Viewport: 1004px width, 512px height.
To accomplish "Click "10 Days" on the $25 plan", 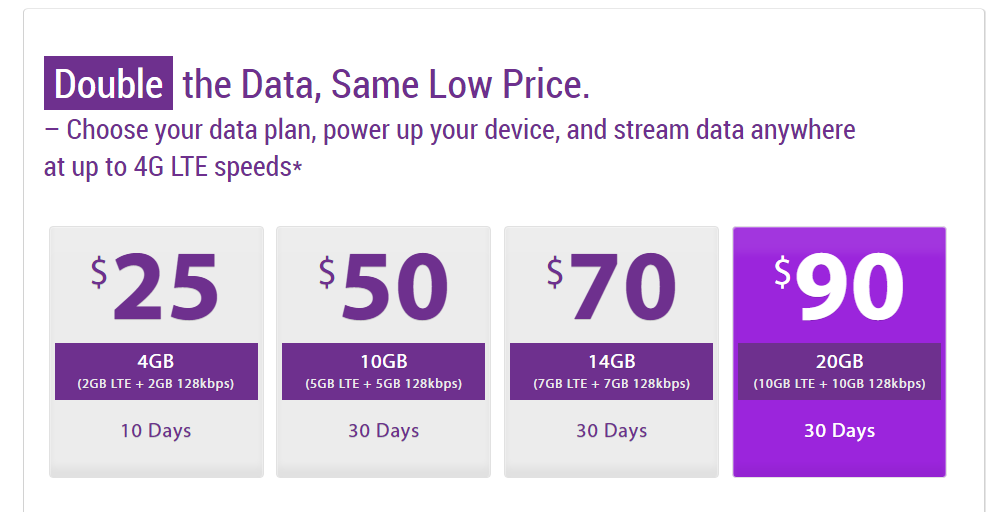I will 156,431.
